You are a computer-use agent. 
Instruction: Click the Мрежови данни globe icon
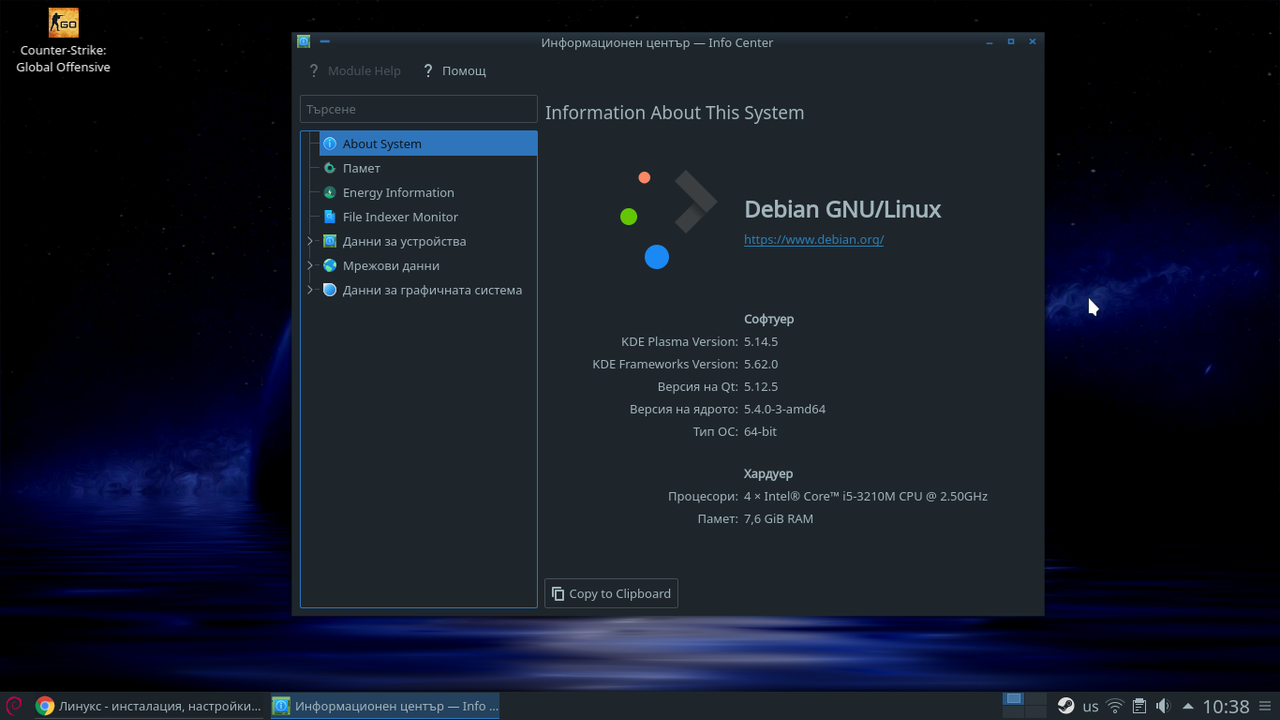[330, 266]
